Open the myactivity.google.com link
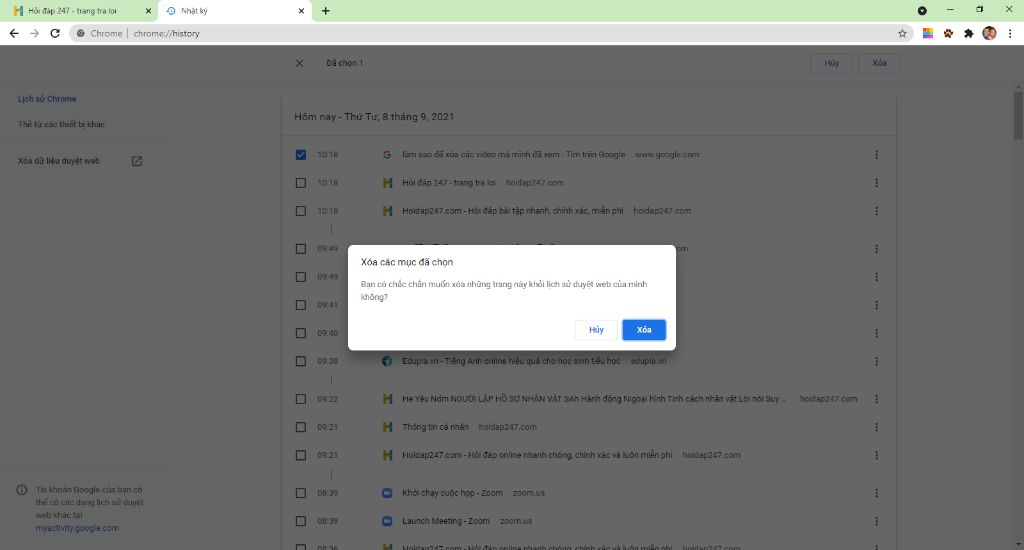The width and height of the screenshot is (1024, 550). (77, 528)
